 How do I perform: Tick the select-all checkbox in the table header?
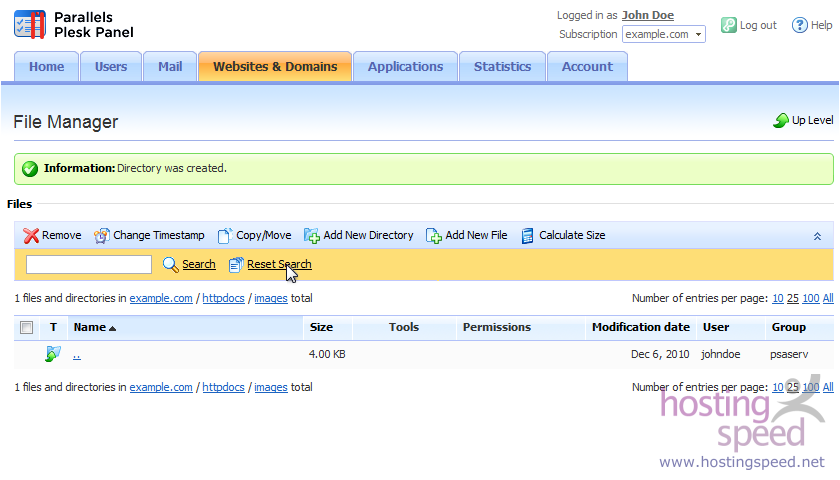click(26, 327)
